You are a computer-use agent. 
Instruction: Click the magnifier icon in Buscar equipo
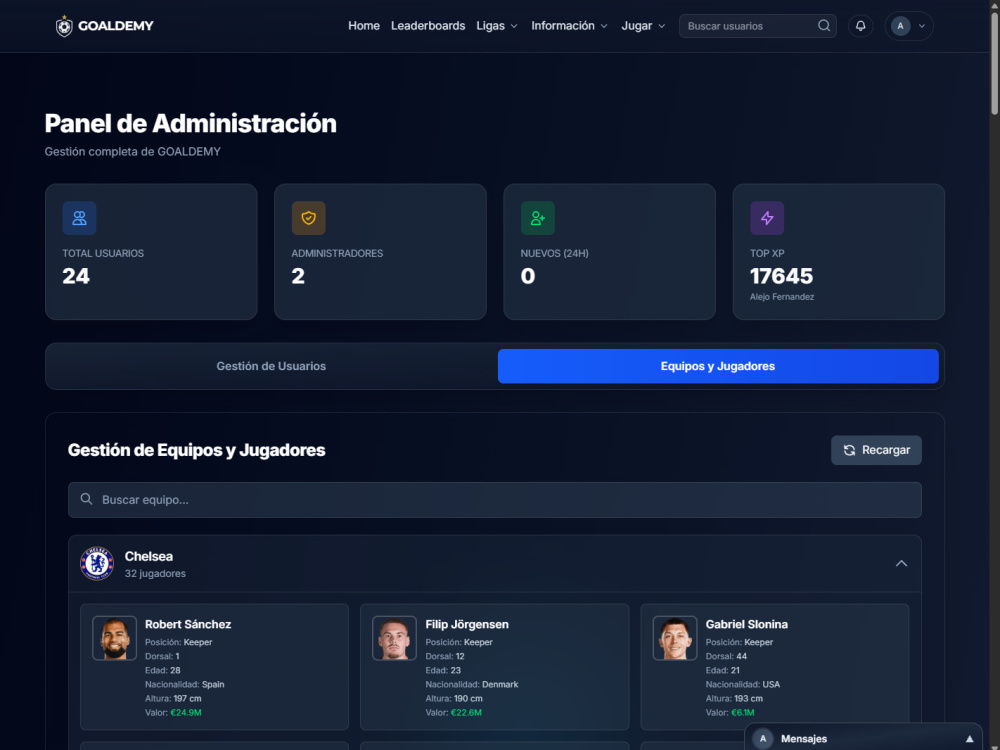pos(86,499)
